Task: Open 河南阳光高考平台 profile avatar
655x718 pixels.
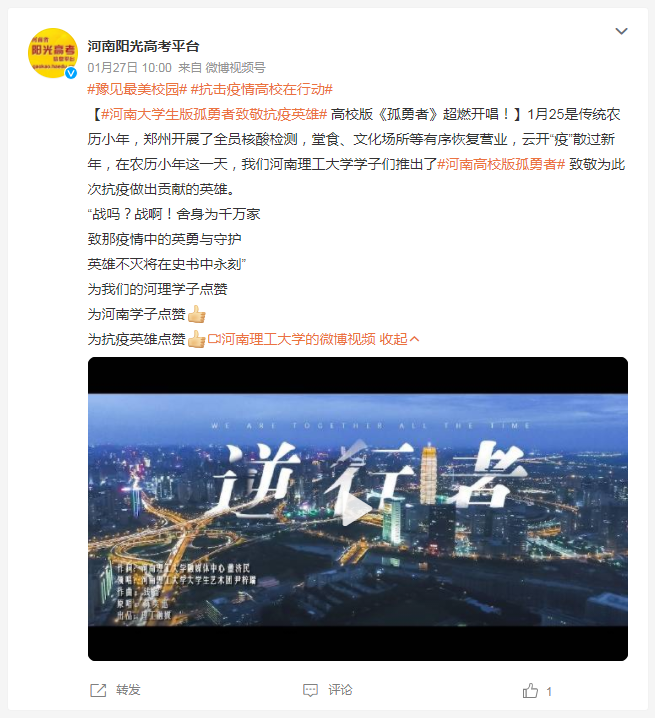Action: [x=53, y=53]
